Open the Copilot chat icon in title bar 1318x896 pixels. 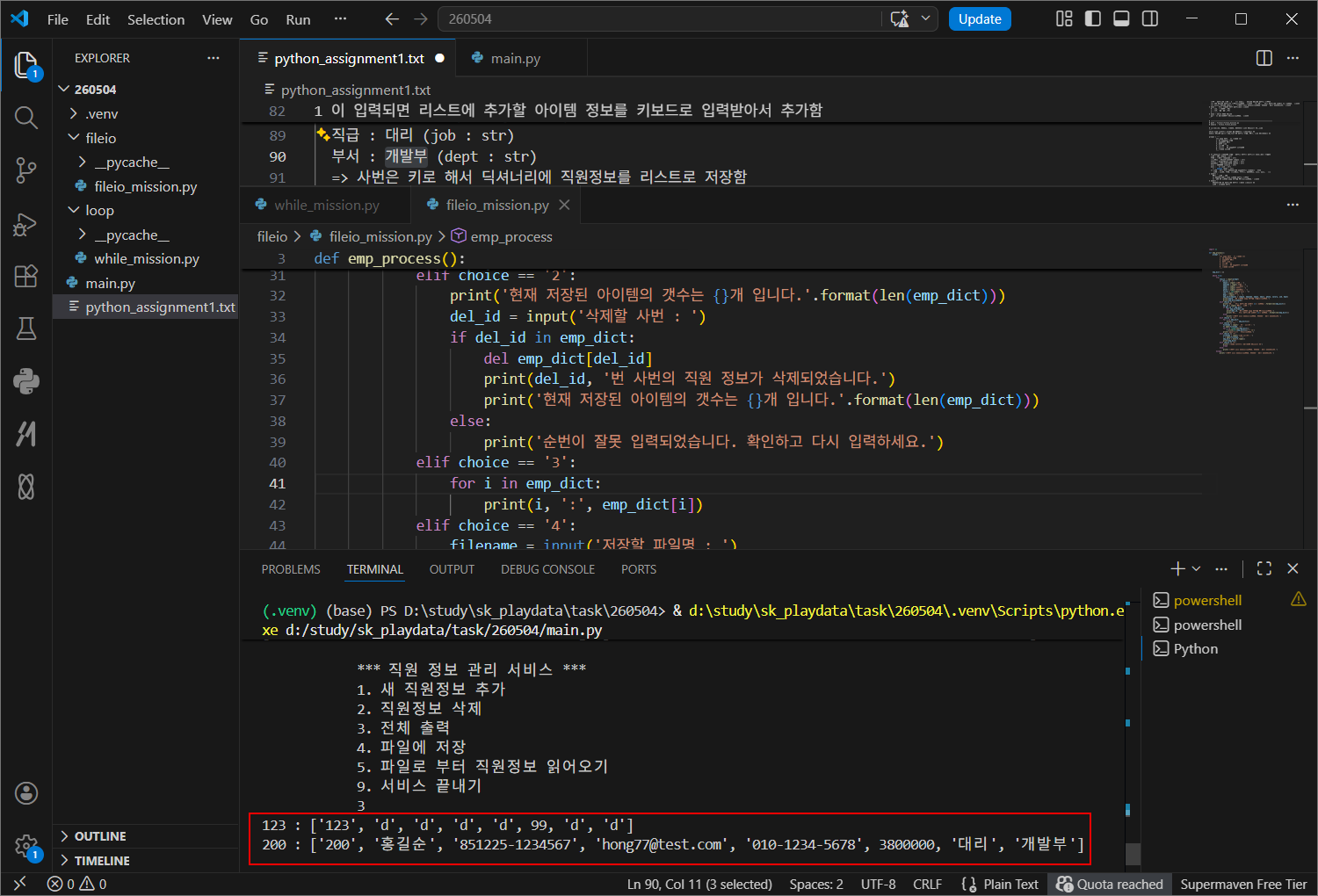tap(900, 18)
